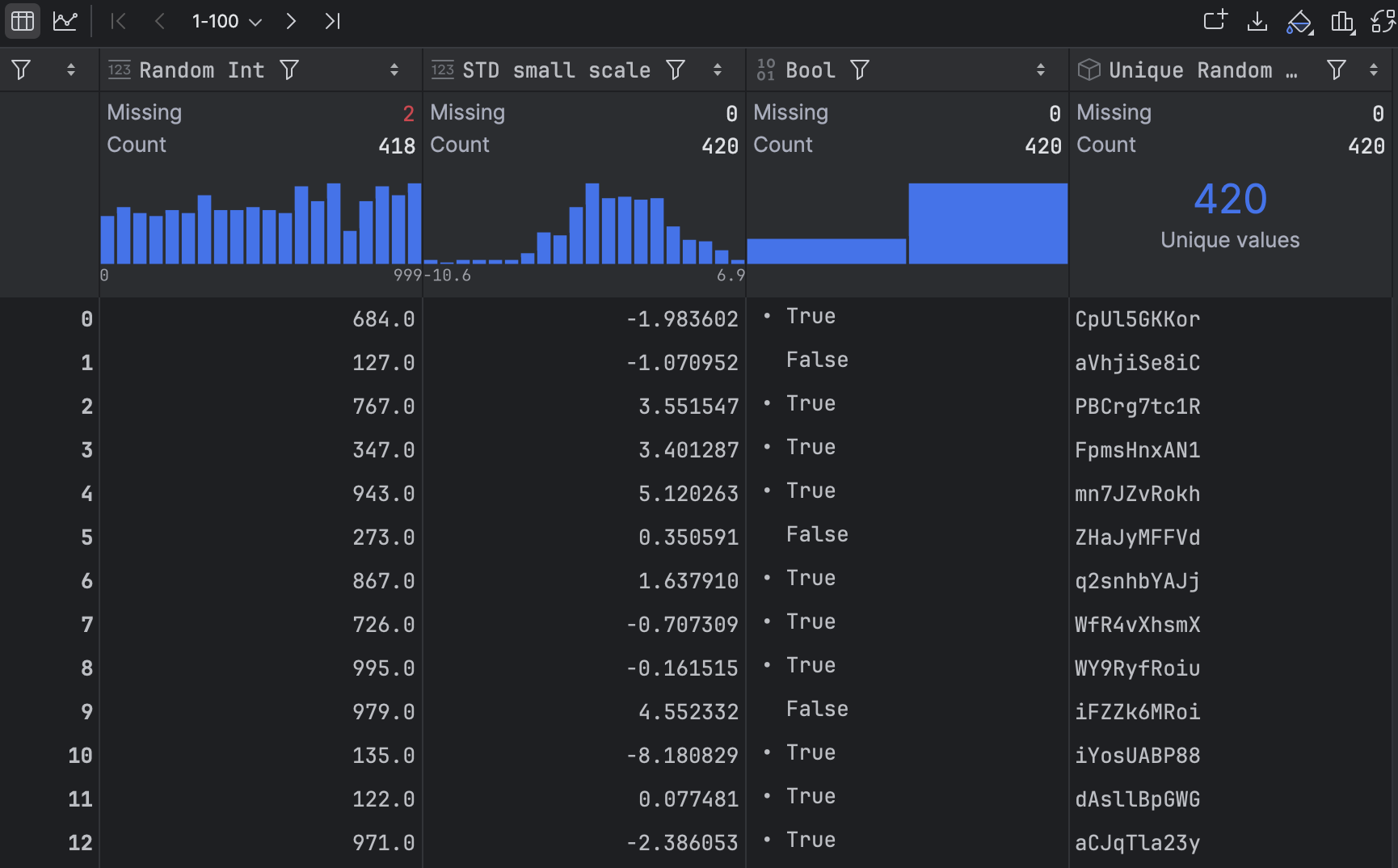Filter the Bool column
Viewport: 1398px width, 868px height.
click(860, 70)
